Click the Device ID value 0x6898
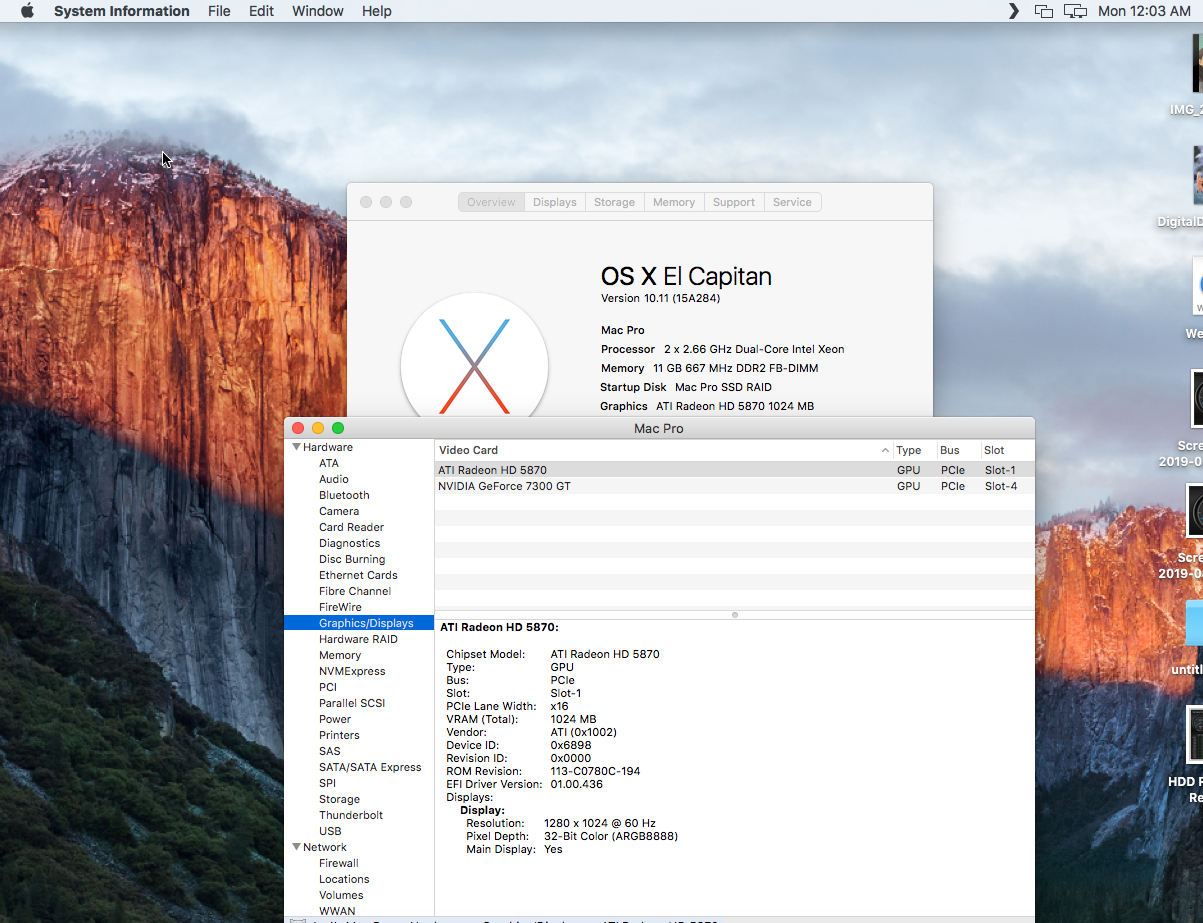The height and width of the screenshot is (923, 1203). pyautogui.click(x=572, y=745)
